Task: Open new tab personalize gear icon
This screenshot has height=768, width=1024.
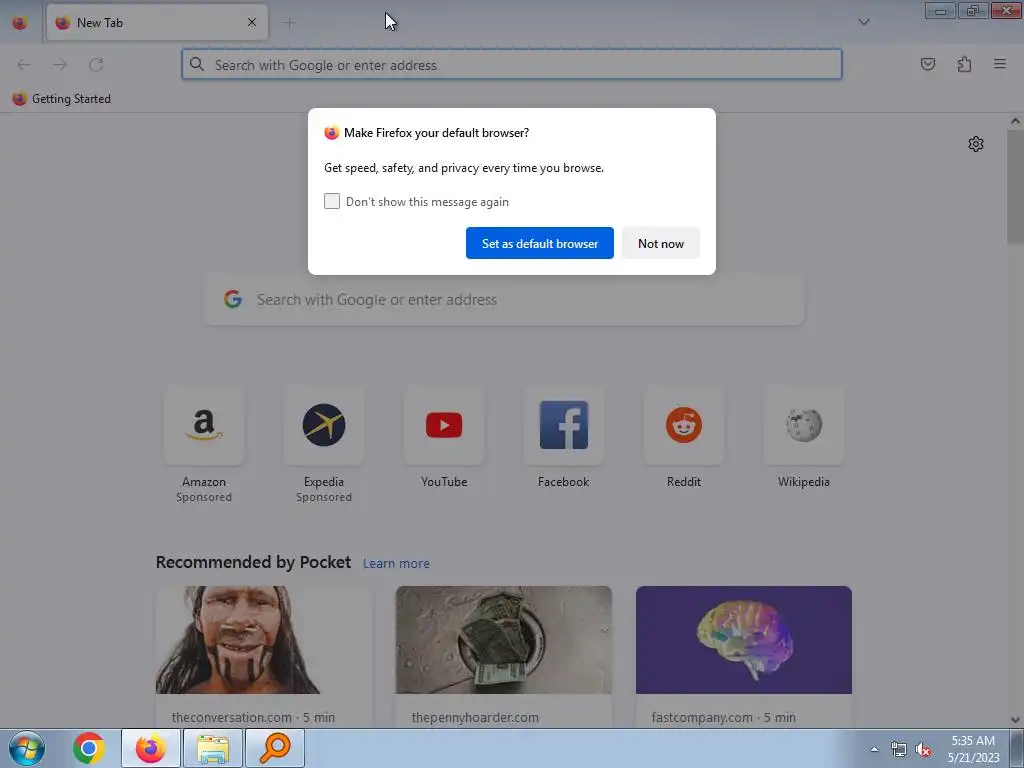Action: (x=976, y=144)
